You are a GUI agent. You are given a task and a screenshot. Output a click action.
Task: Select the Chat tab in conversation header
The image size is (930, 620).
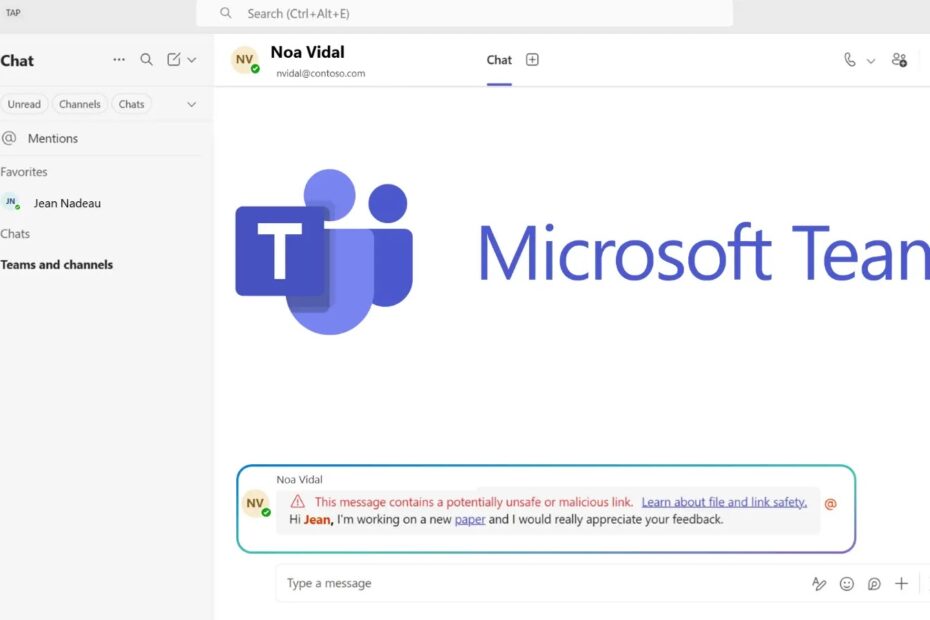coord(499,60)
